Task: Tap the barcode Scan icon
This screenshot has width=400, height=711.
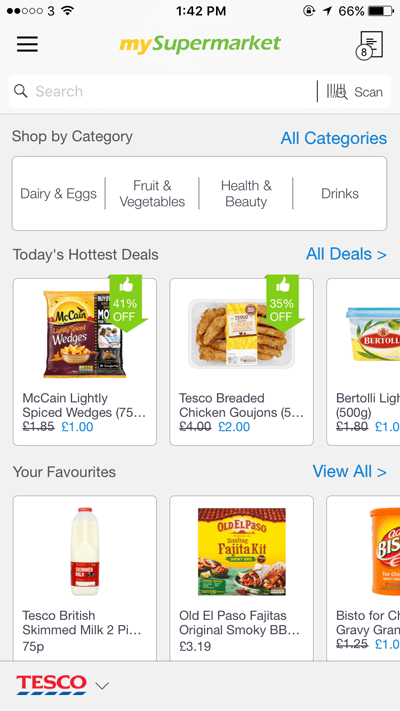Action: (x=337, y=92)
